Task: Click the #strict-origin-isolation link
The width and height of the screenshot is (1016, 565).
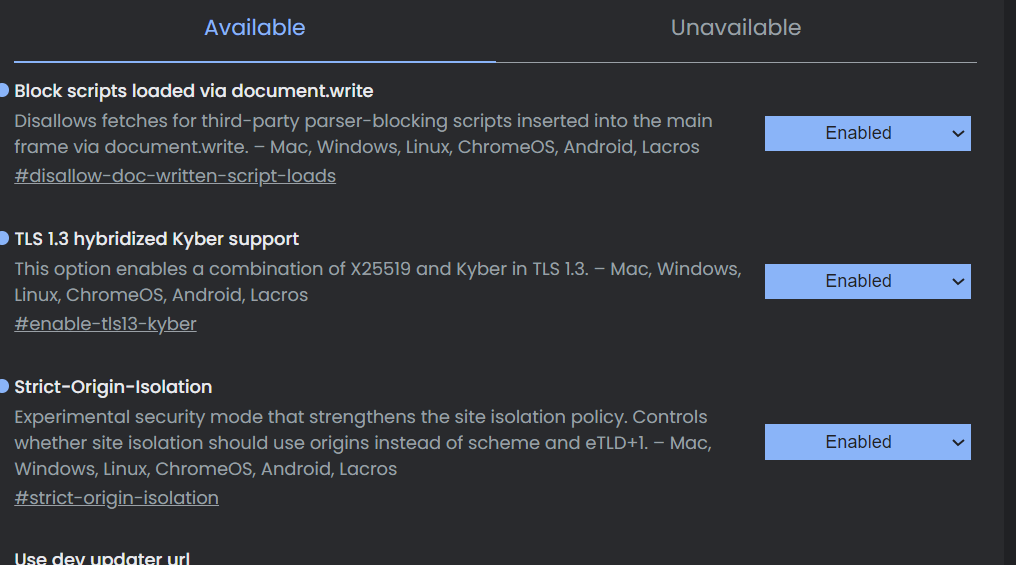Action: point(116,498)
